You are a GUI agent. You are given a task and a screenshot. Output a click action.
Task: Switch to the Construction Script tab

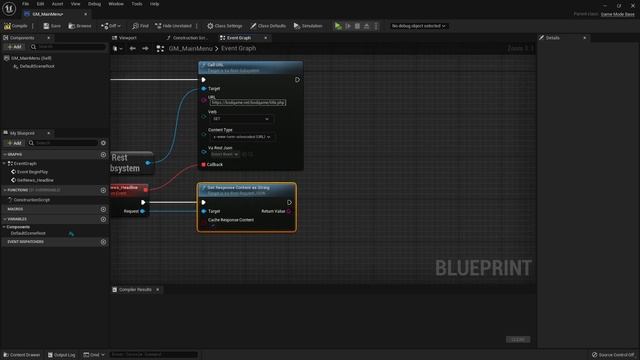[x=187, y=38]
